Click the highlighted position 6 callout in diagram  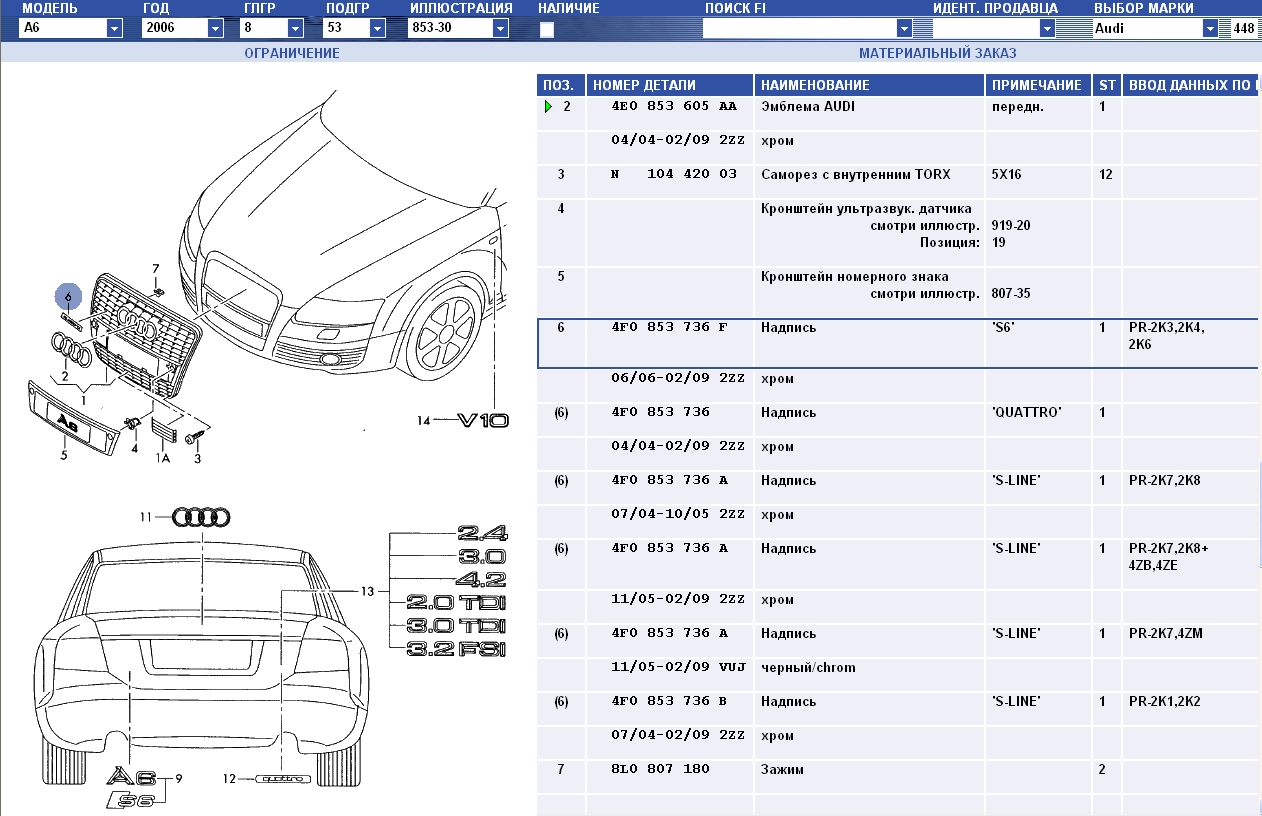pos(68,297)
